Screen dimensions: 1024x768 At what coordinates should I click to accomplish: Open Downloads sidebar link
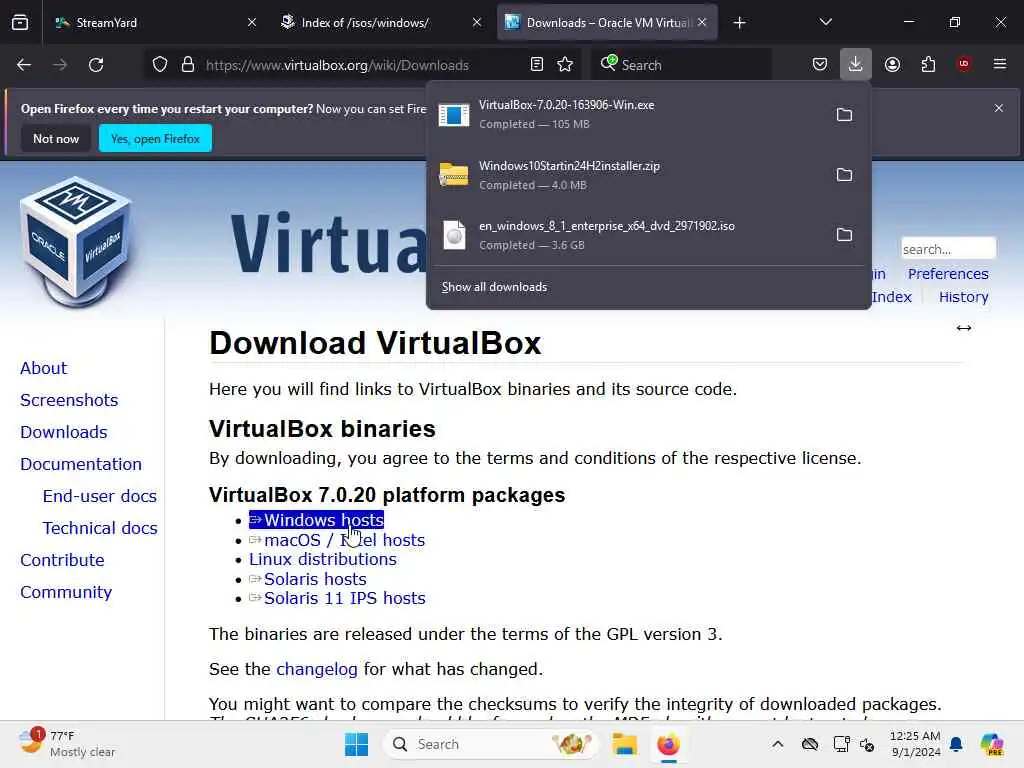click(63, 432)
